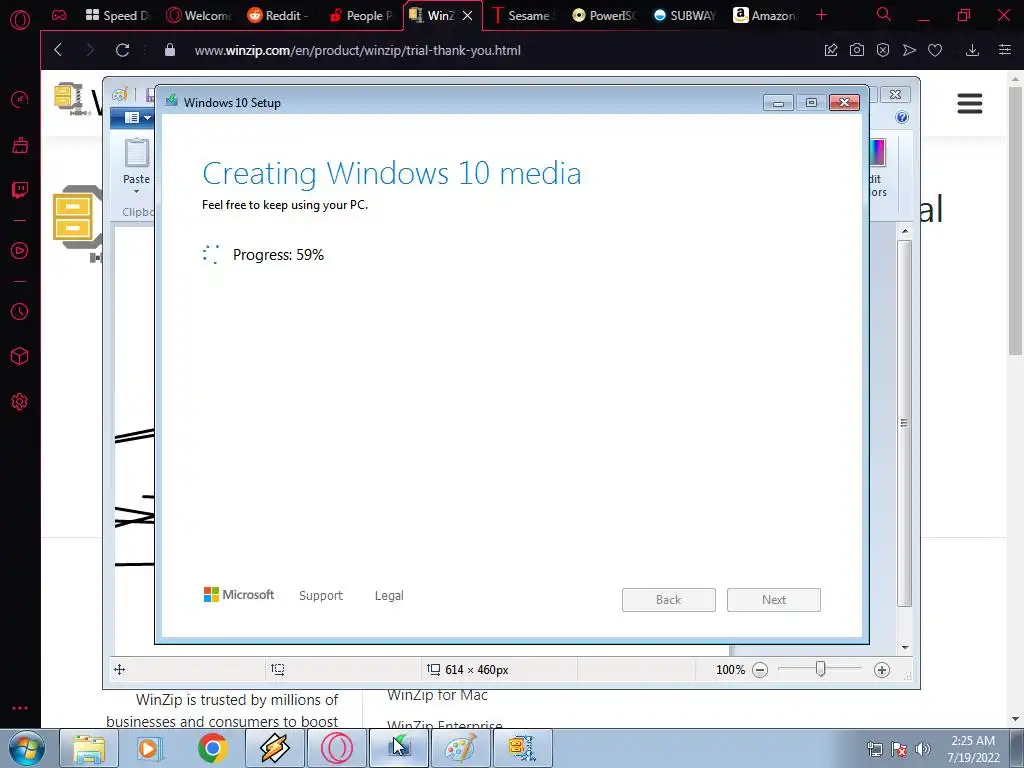
Task: Open History clock icon in sidebar
Action: coord(20,312)
